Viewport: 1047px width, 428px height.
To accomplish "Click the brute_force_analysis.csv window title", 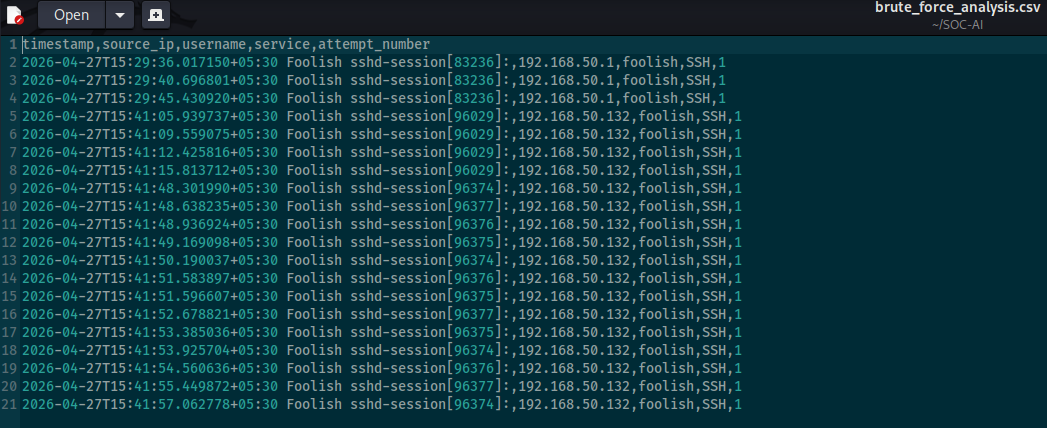I will [x=958, y=8].
